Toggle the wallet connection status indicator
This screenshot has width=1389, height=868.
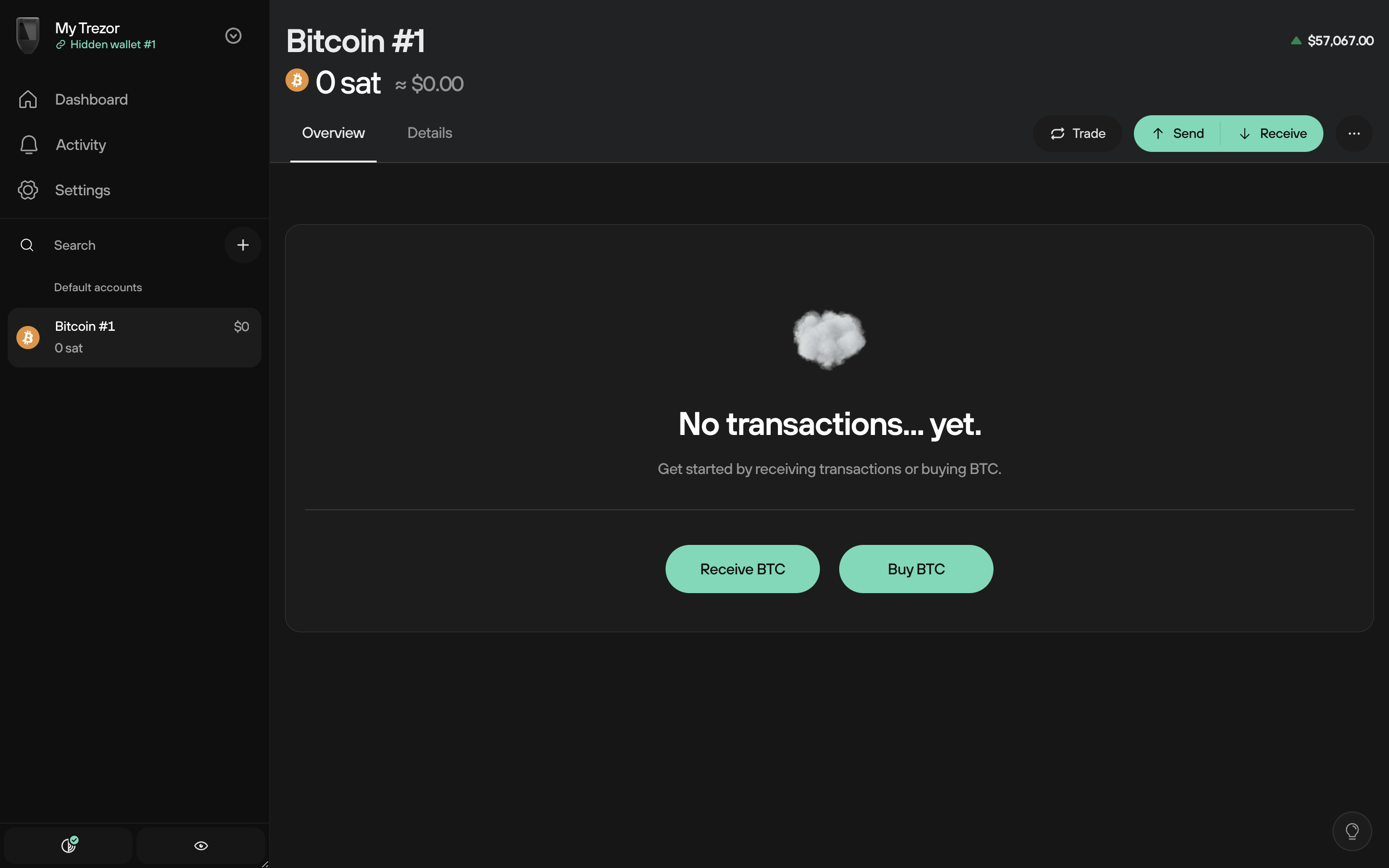point(68,845)
